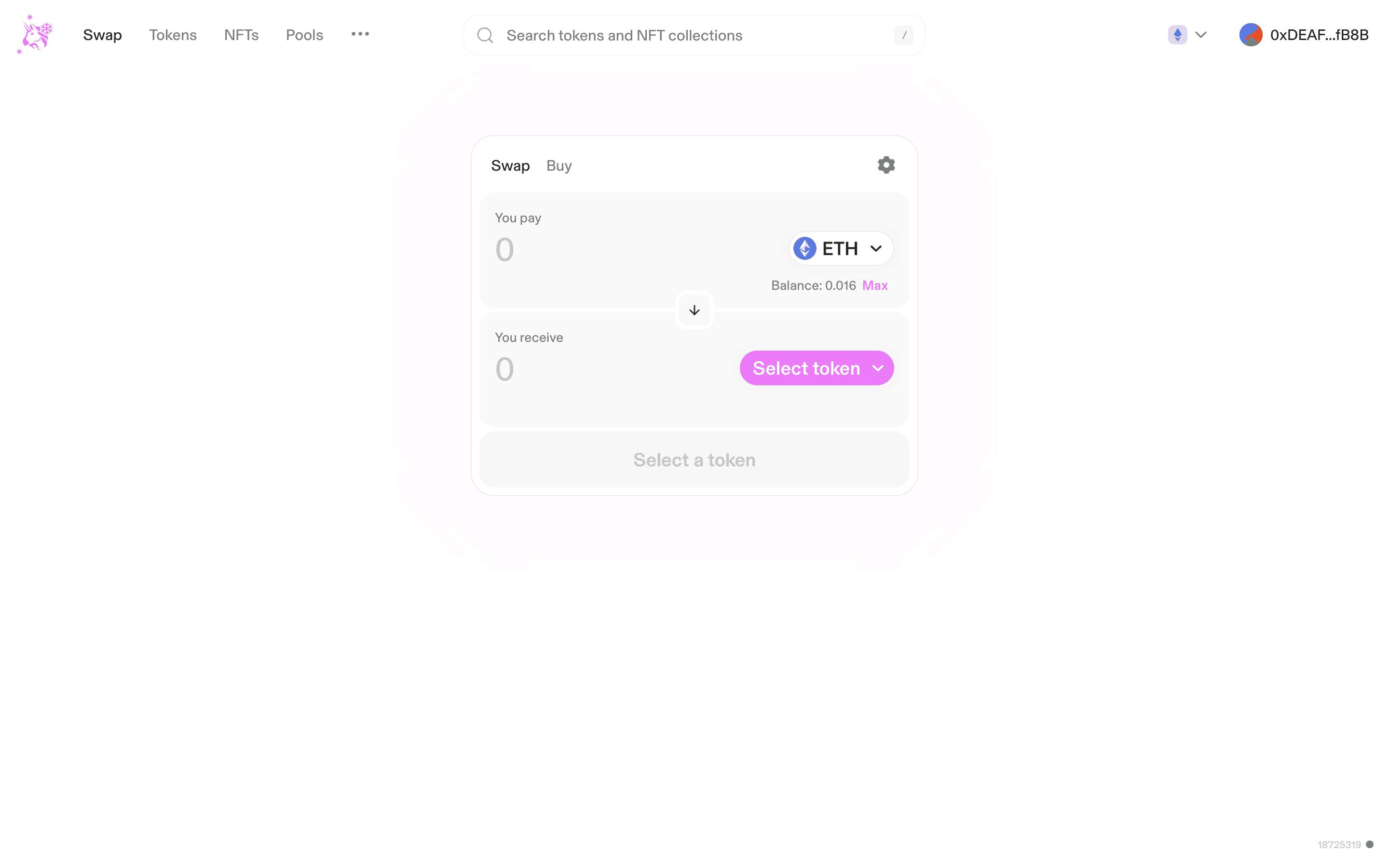Image resolution: width=1389 pixels, height=868 pixels.
Task: Click the block number status dot
Action: 1370,844
